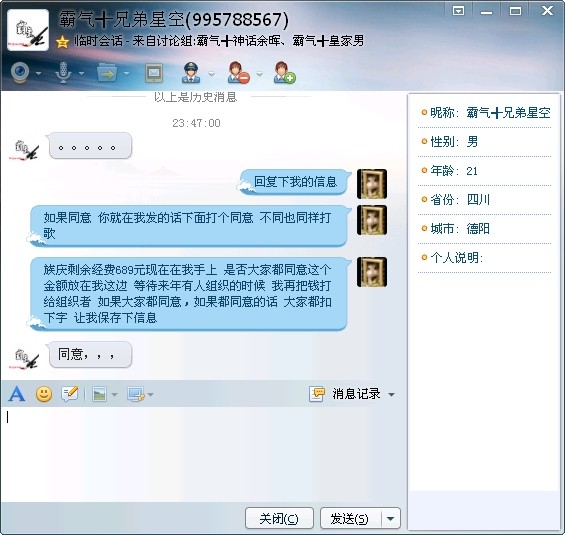Toggle the font formatting toolbar

[x=17, y=394]
